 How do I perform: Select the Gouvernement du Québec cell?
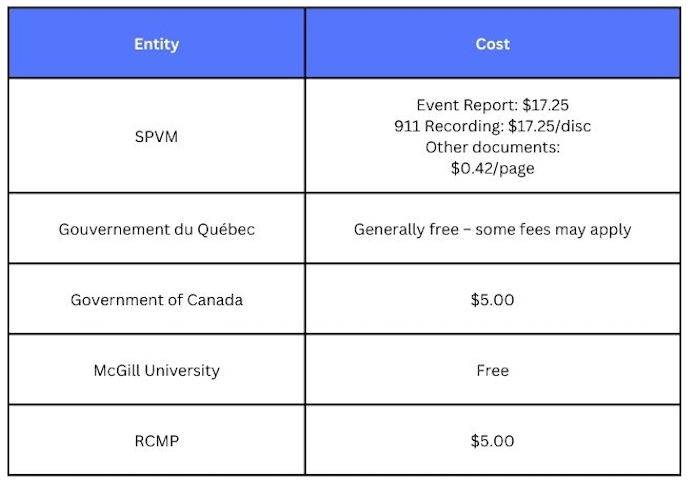(x=157, y=229)
